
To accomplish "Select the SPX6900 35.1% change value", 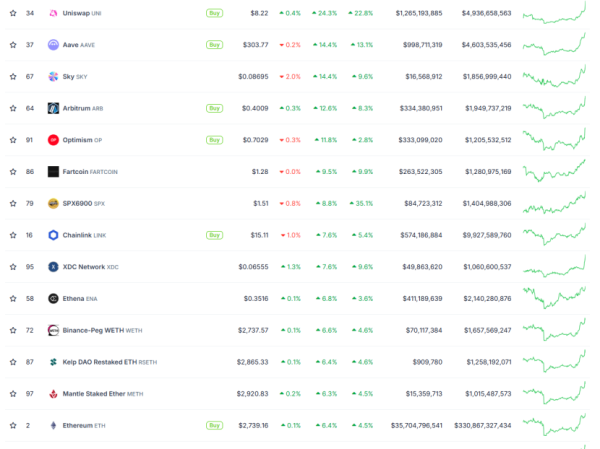I will point(361,203).
